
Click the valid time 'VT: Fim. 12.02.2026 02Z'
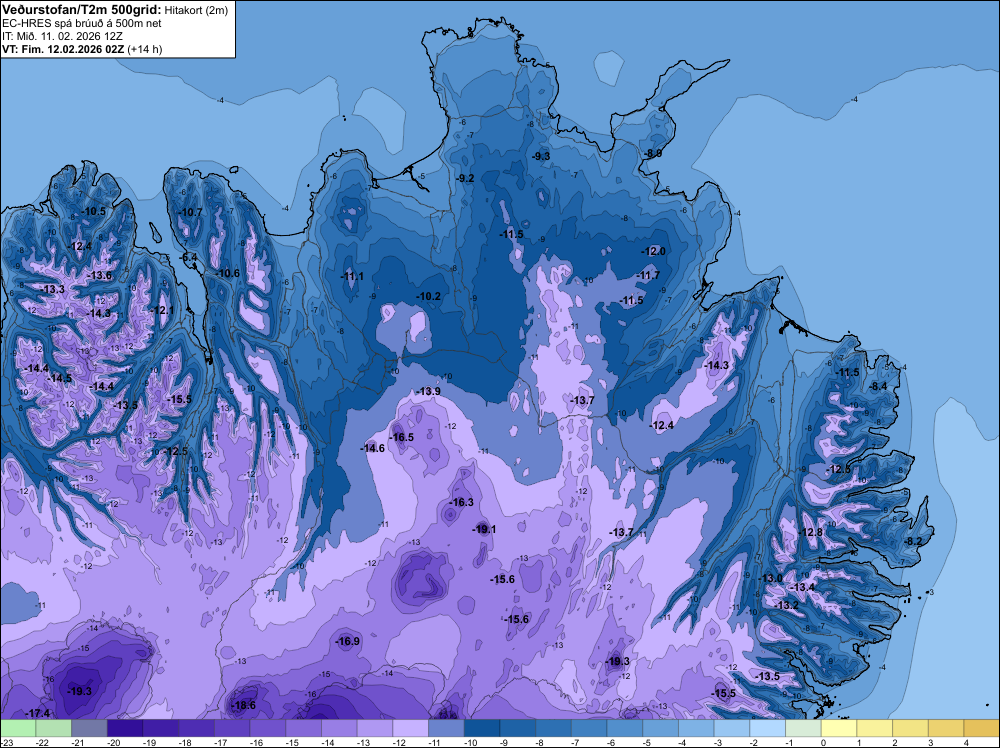tap(63, 49)
